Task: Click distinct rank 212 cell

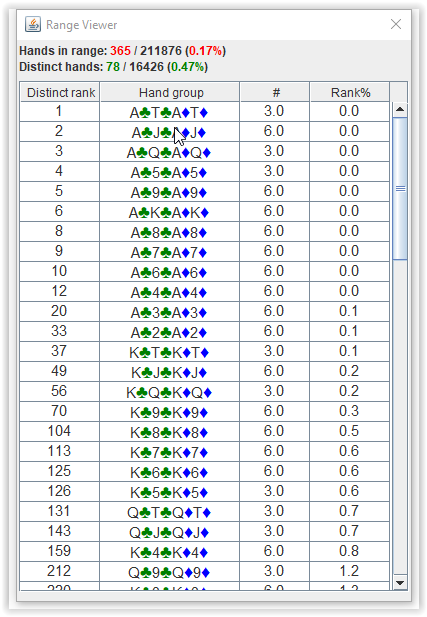Action: (x=60, y=571)
